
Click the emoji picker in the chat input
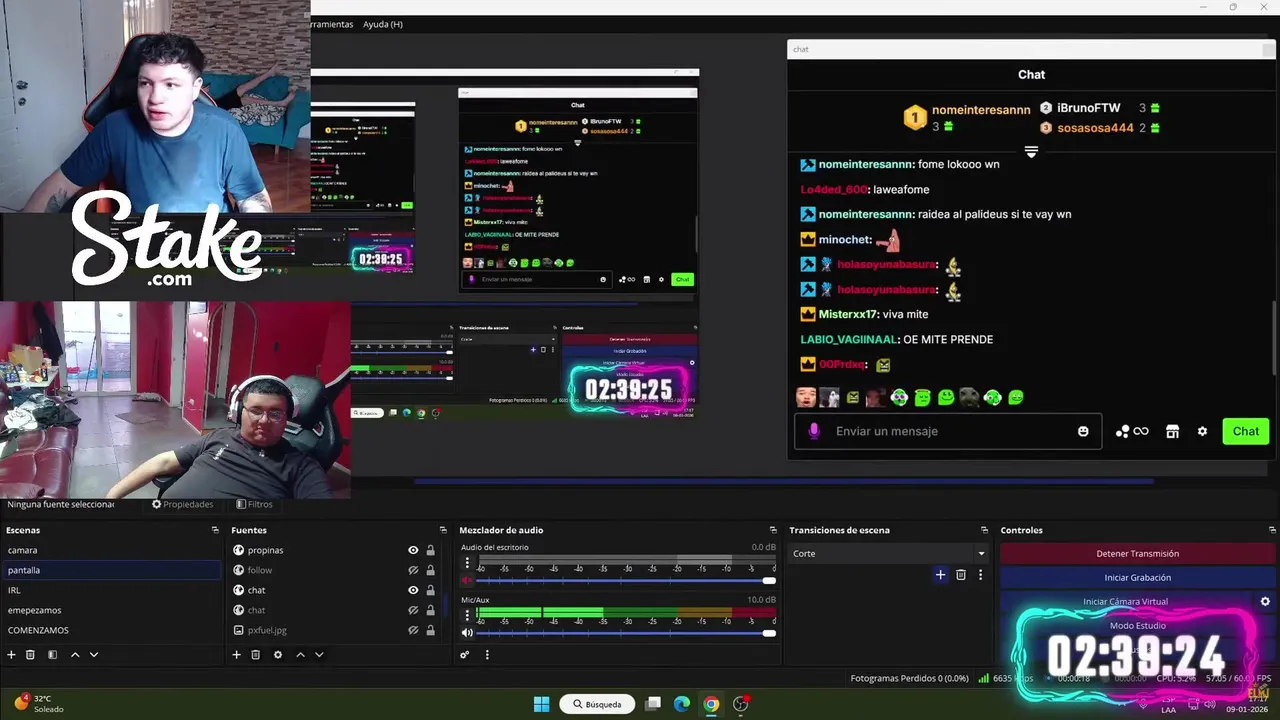pos(1083,431)
